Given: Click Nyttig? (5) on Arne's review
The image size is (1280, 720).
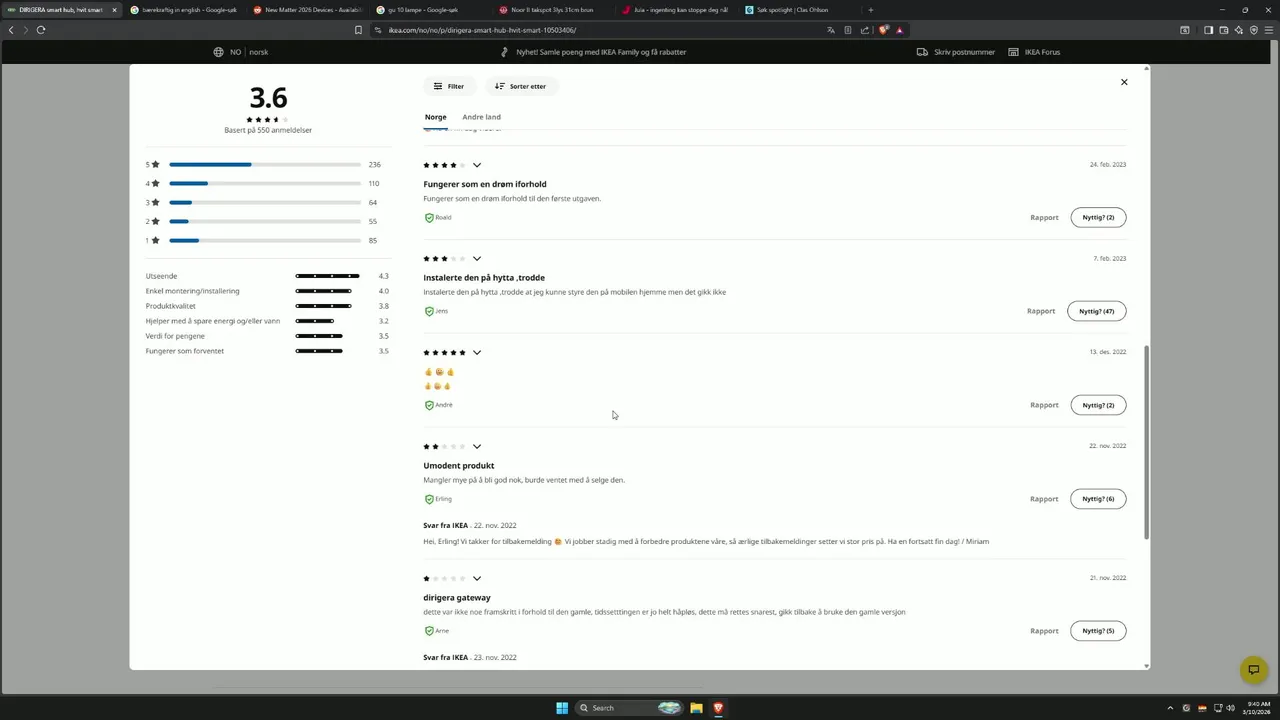Looking at the screenshot, I should click(x=1098, y=631).
